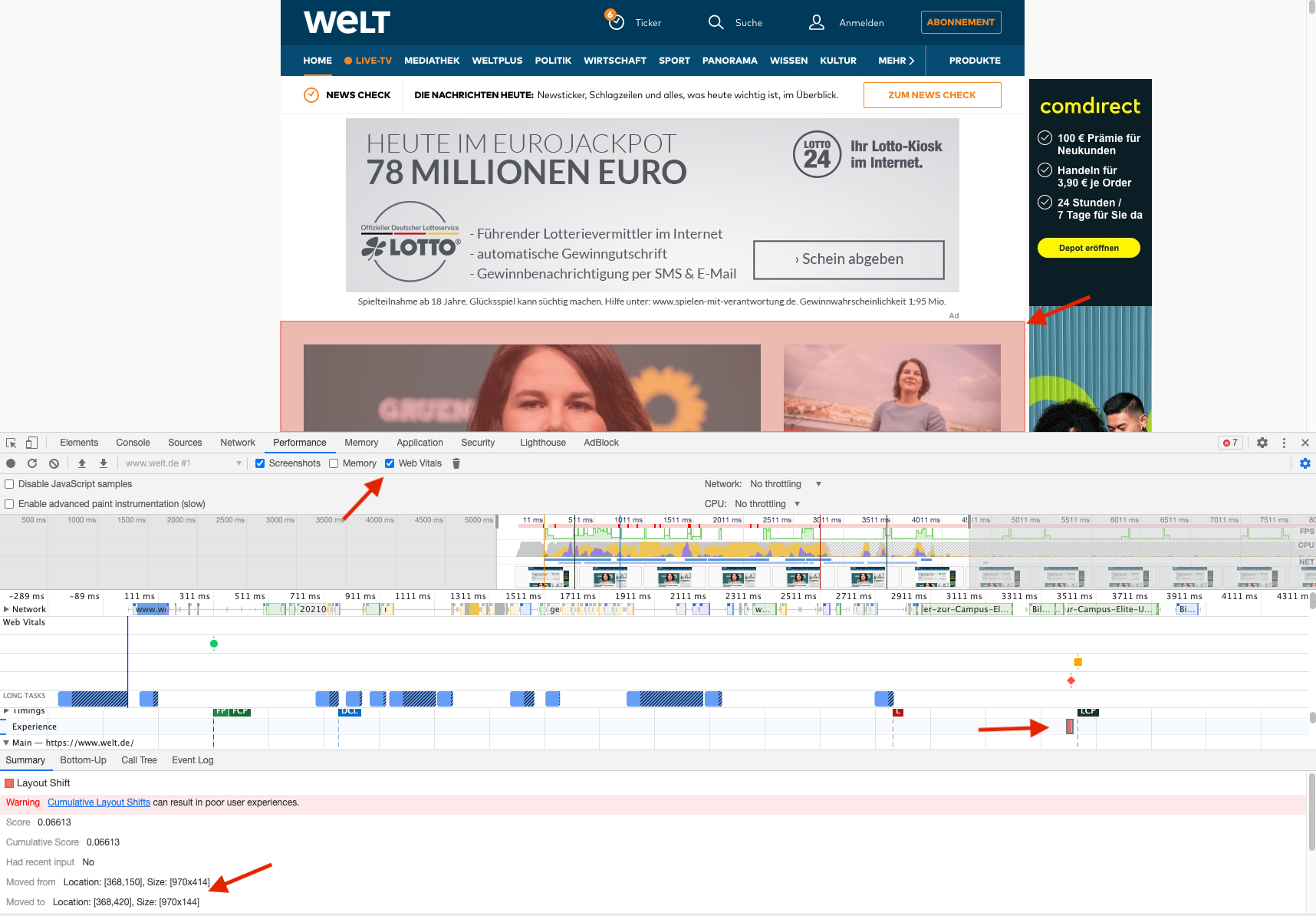Image resolution: width=1316 pixels, height=916 pixels.
Task: Click the save profile download icon
Action: (x=104, y=463)
